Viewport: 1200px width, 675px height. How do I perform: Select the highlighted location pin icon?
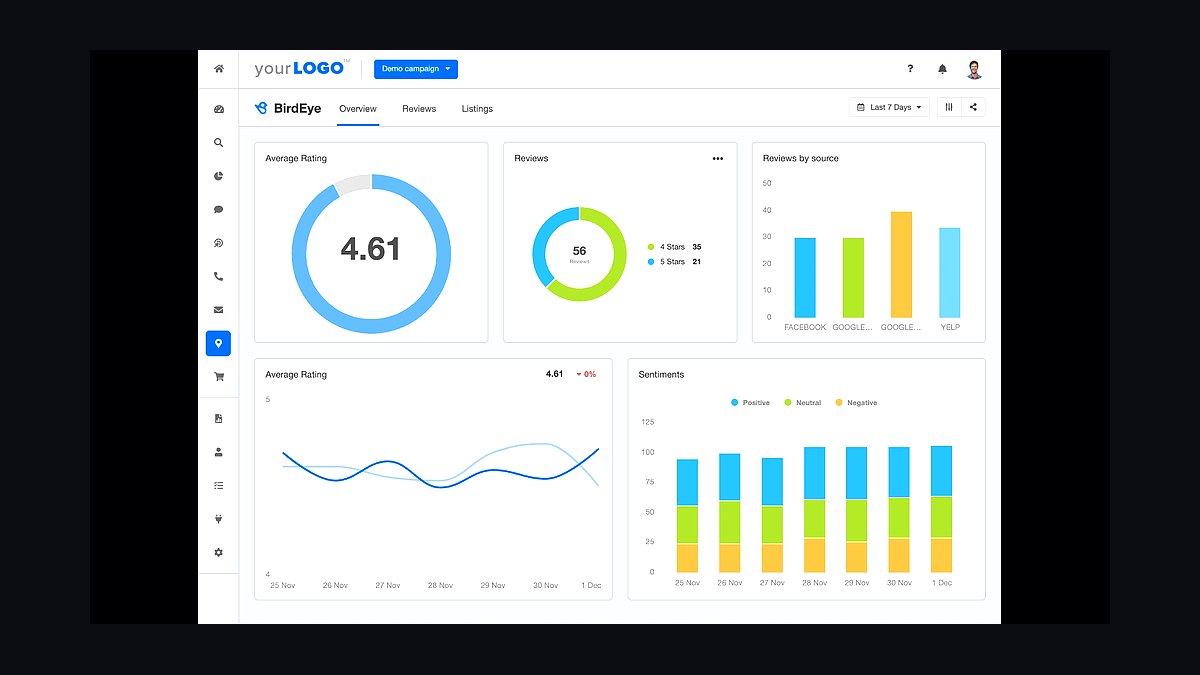click(x=218, y=343)
